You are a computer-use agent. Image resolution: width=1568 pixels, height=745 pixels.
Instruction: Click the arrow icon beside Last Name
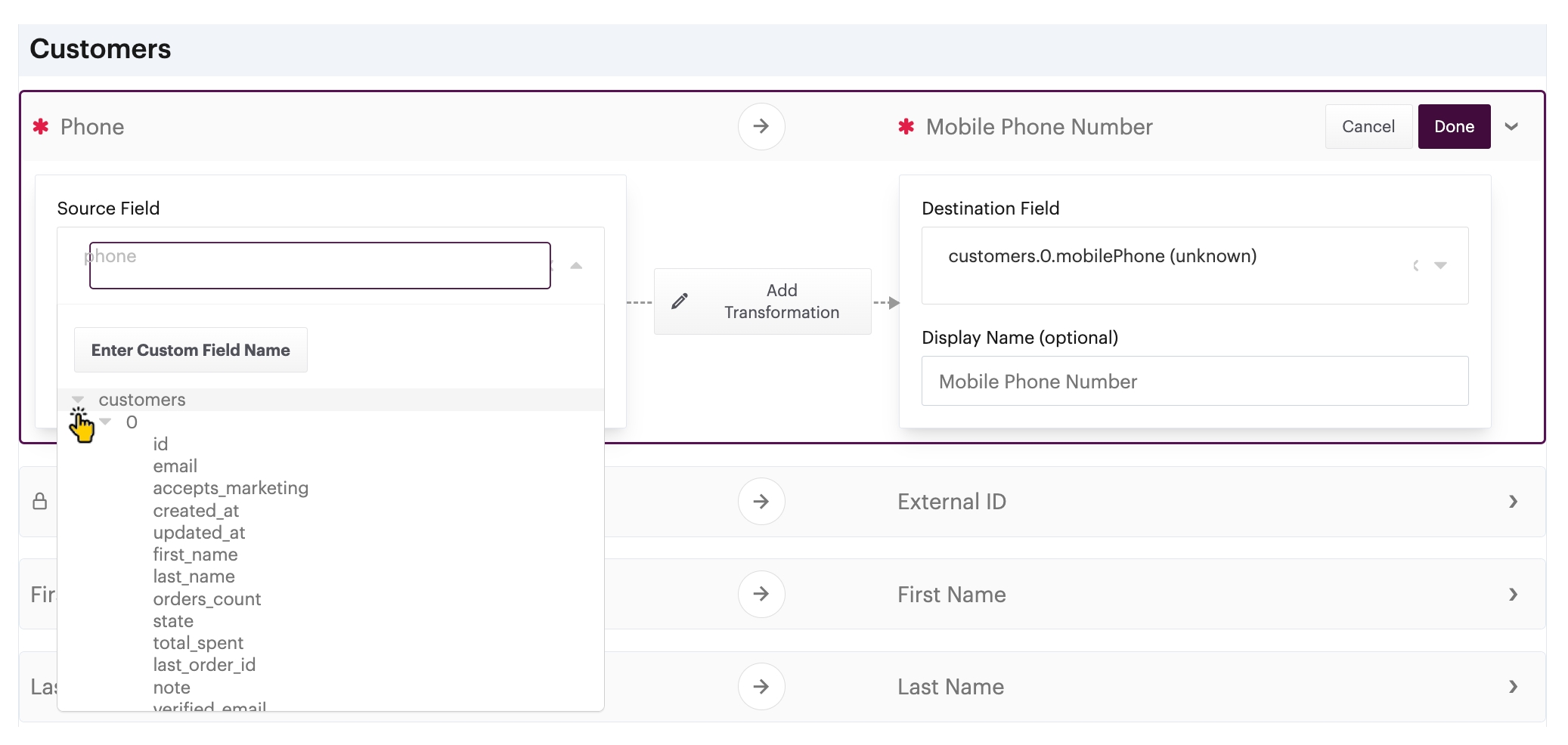(761, 686)
